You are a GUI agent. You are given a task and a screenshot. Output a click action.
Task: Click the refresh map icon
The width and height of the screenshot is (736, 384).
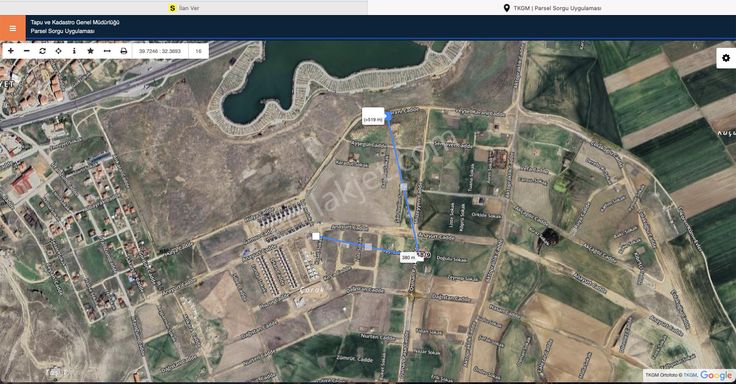(43, 51)
